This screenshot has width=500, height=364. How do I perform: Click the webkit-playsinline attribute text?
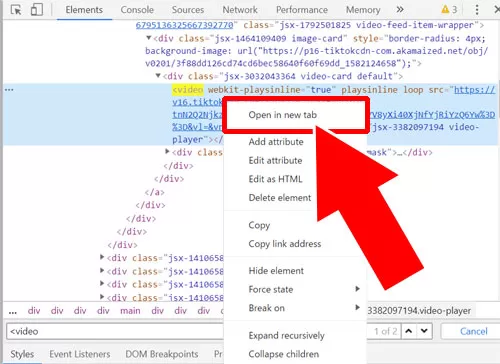pyautogui.click(x=254, y=90)
